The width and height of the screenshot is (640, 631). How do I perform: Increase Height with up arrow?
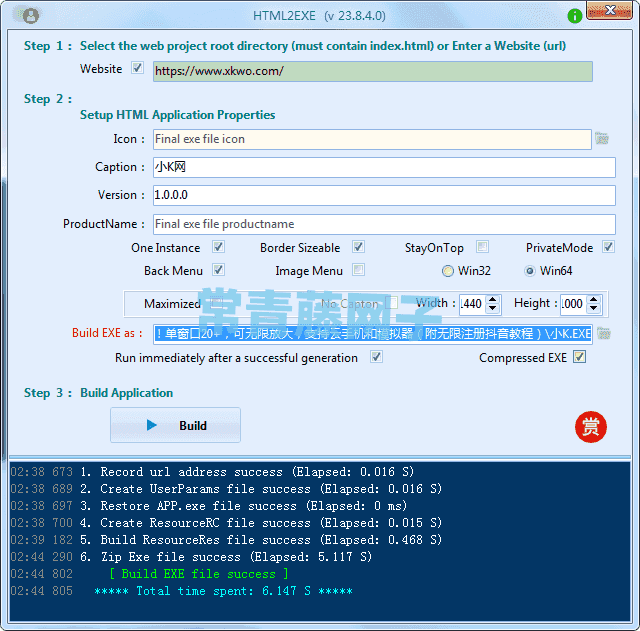(594, 300)
